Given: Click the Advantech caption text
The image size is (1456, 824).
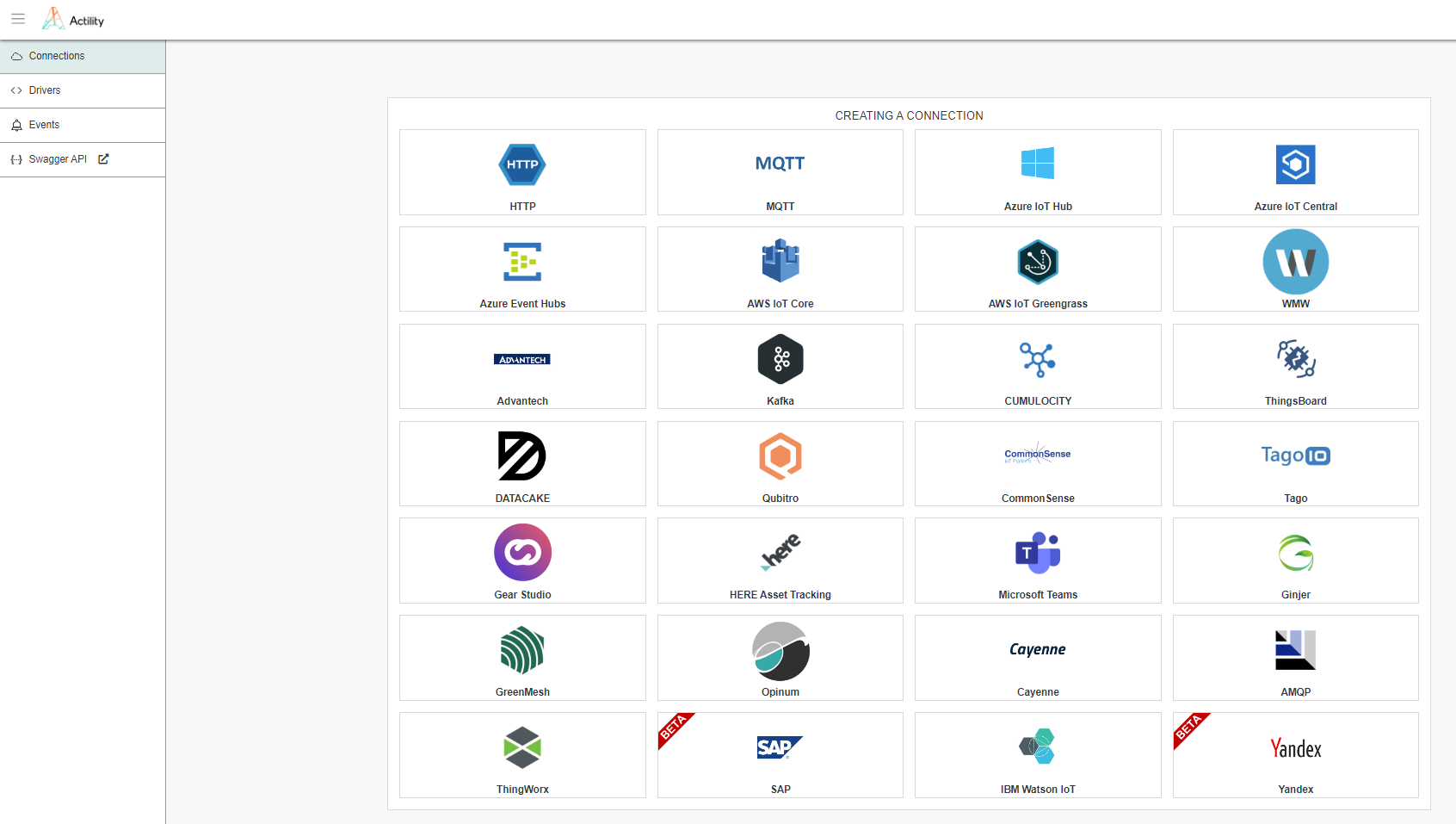Looking at the screenshot, I should pyautogui.click(x=522, y=401).
